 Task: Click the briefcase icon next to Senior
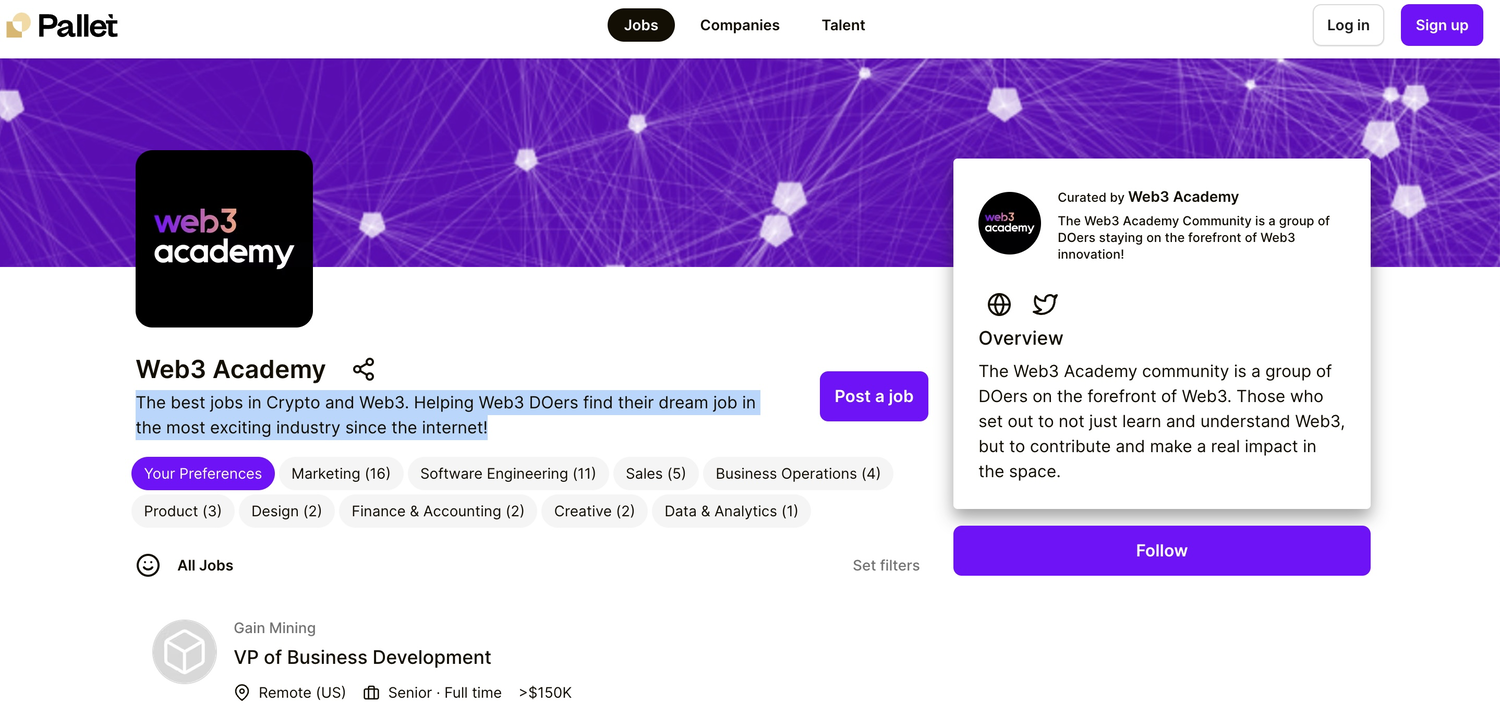pyautogui.click(x=371, y=693)
